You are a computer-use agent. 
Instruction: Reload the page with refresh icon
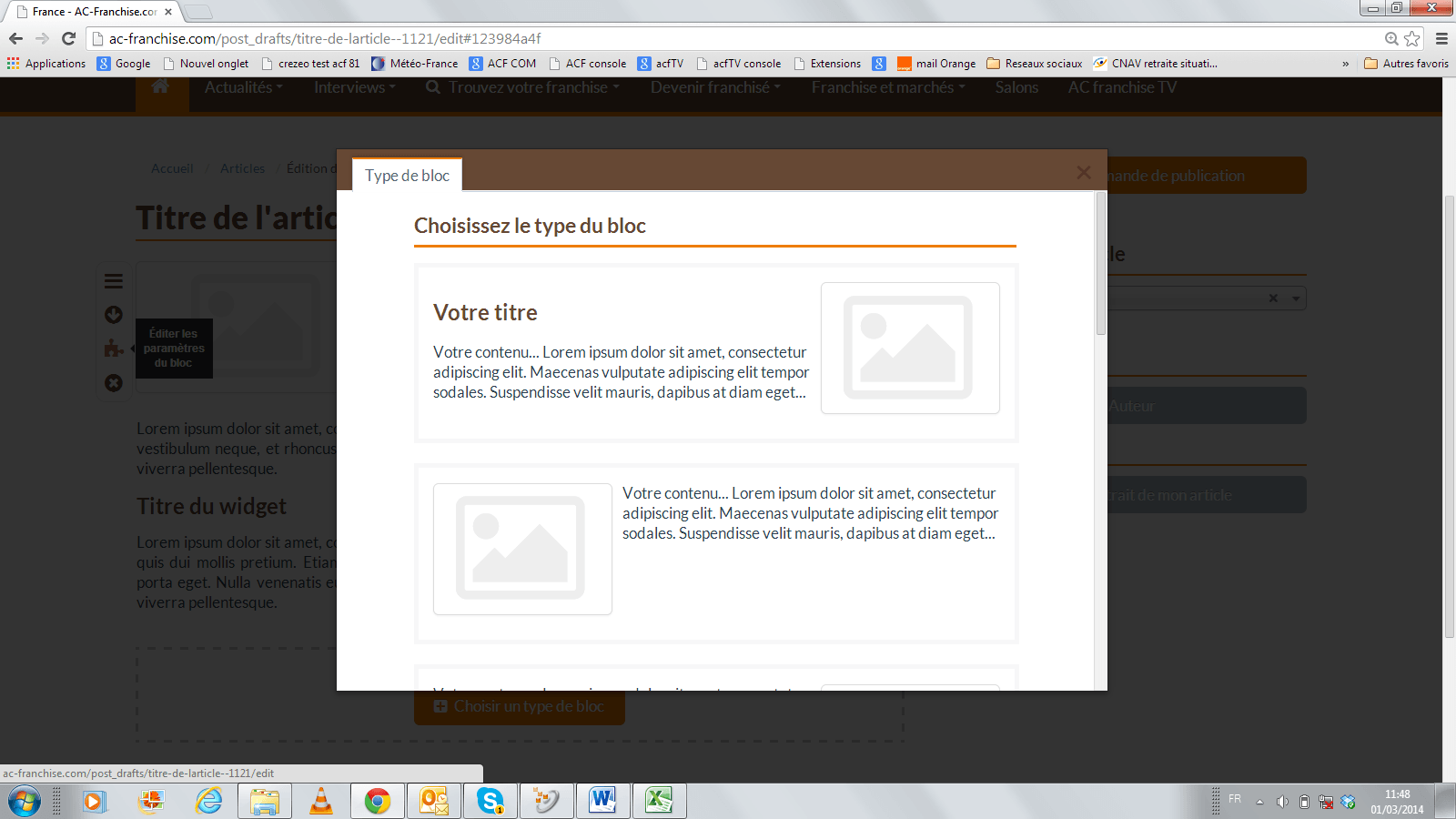[68, 38]
